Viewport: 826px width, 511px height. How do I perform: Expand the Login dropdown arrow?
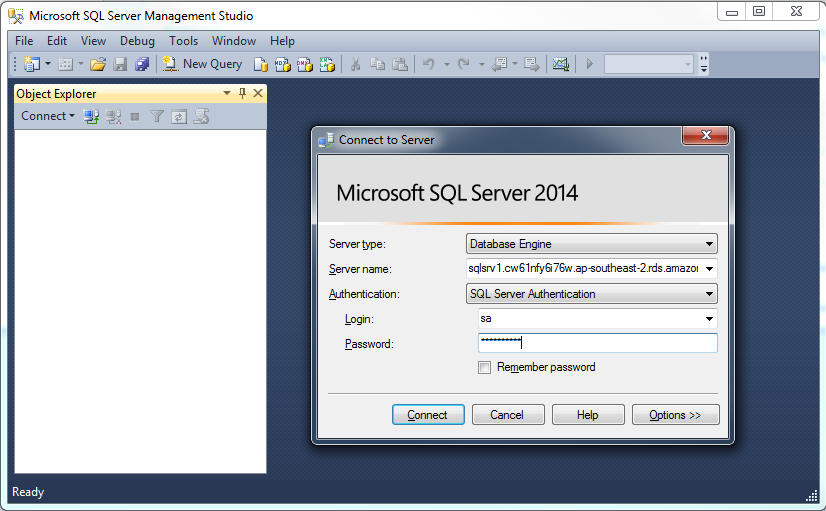[x=710, y=319]
